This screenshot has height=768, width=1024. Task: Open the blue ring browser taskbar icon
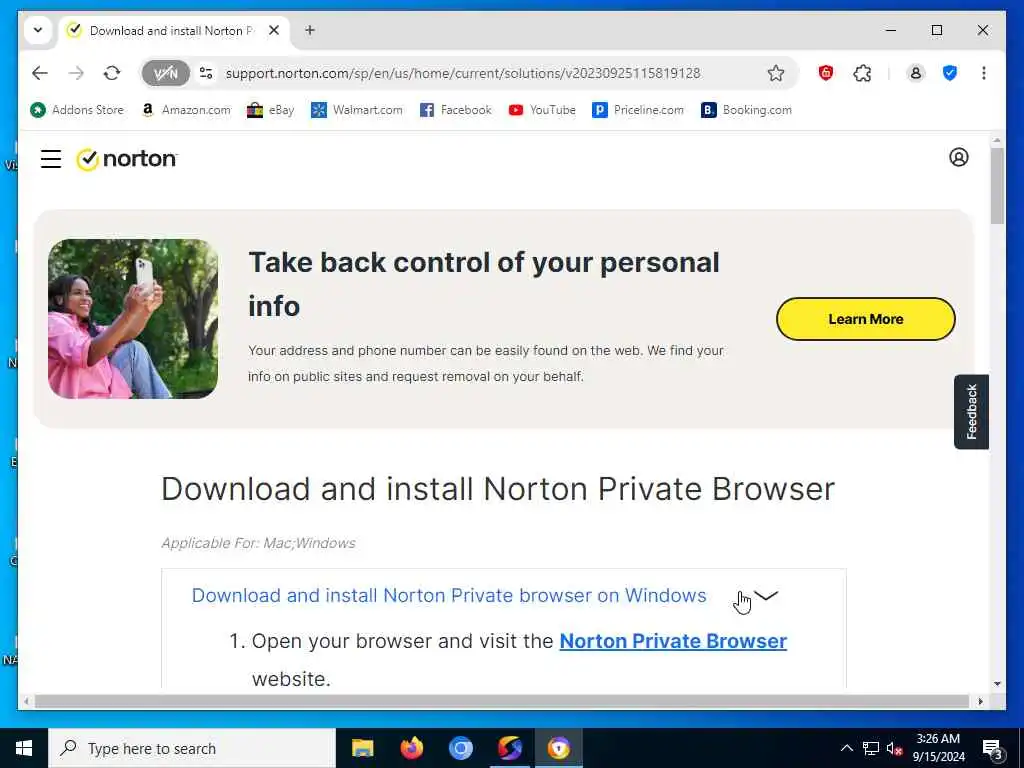(x=460, y=748)
